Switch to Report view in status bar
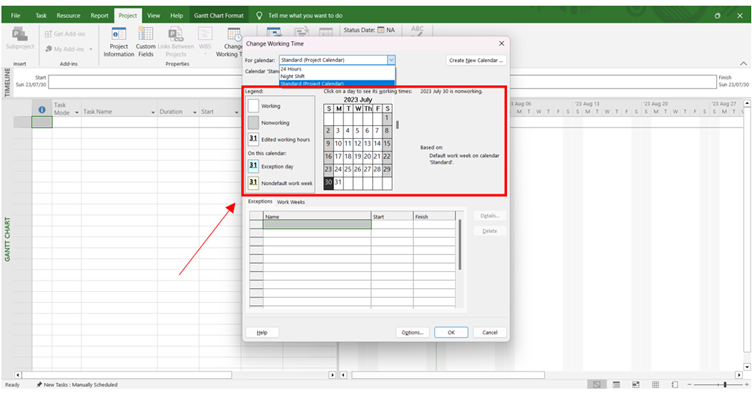The height and width of the screenshot is (393, 752). (674, 384)
